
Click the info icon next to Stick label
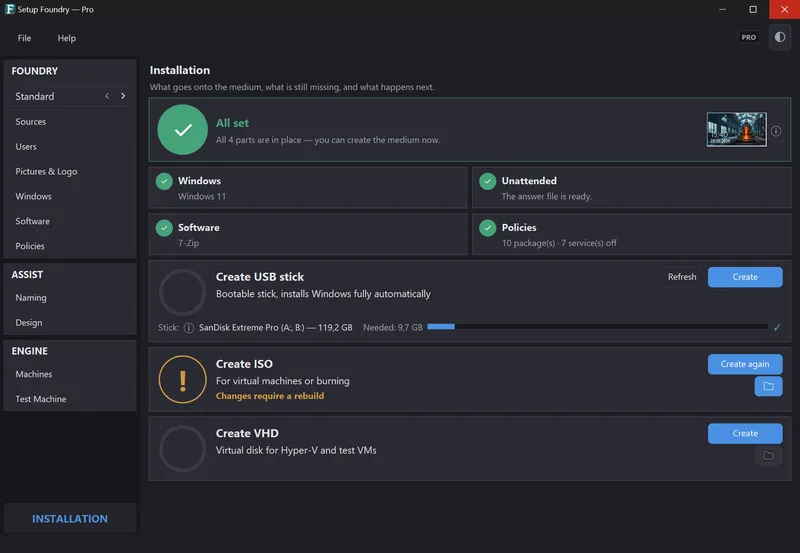point(189,328)
